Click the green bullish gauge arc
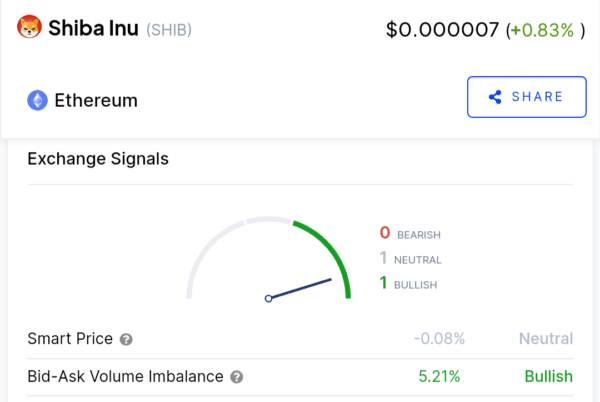 click(x=331, y=251)
